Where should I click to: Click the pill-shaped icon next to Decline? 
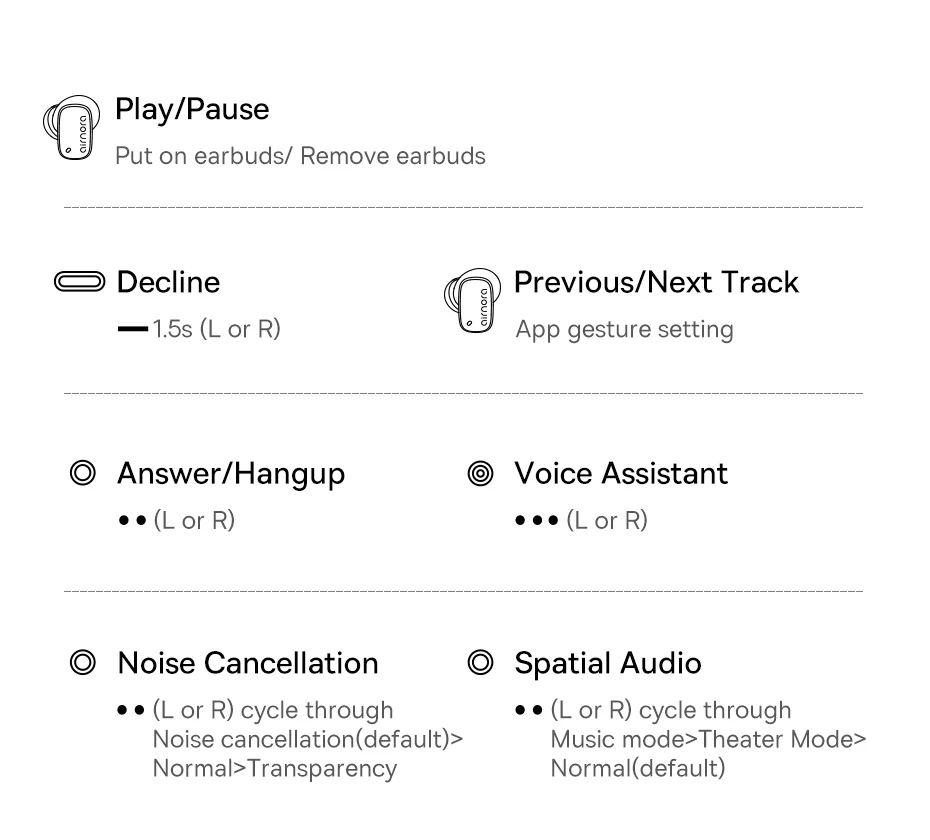point(81,283)
